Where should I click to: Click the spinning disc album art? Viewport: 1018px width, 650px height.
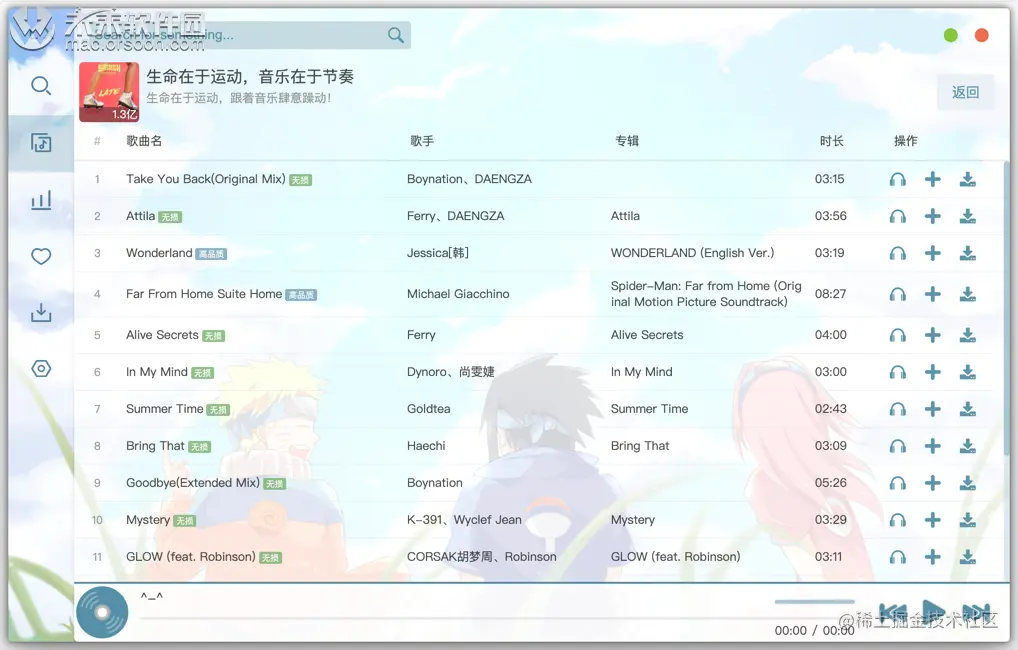click(x=102, y=612)
